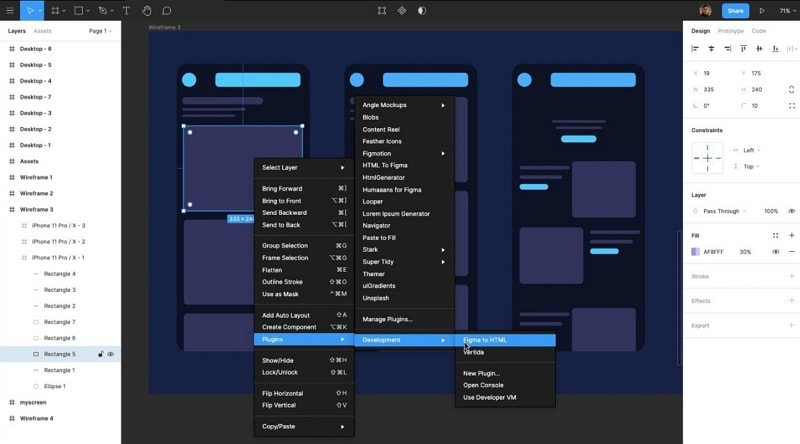Expand Stark plugin submenu
The image size is (800, 444).
(x=404, y=250)
